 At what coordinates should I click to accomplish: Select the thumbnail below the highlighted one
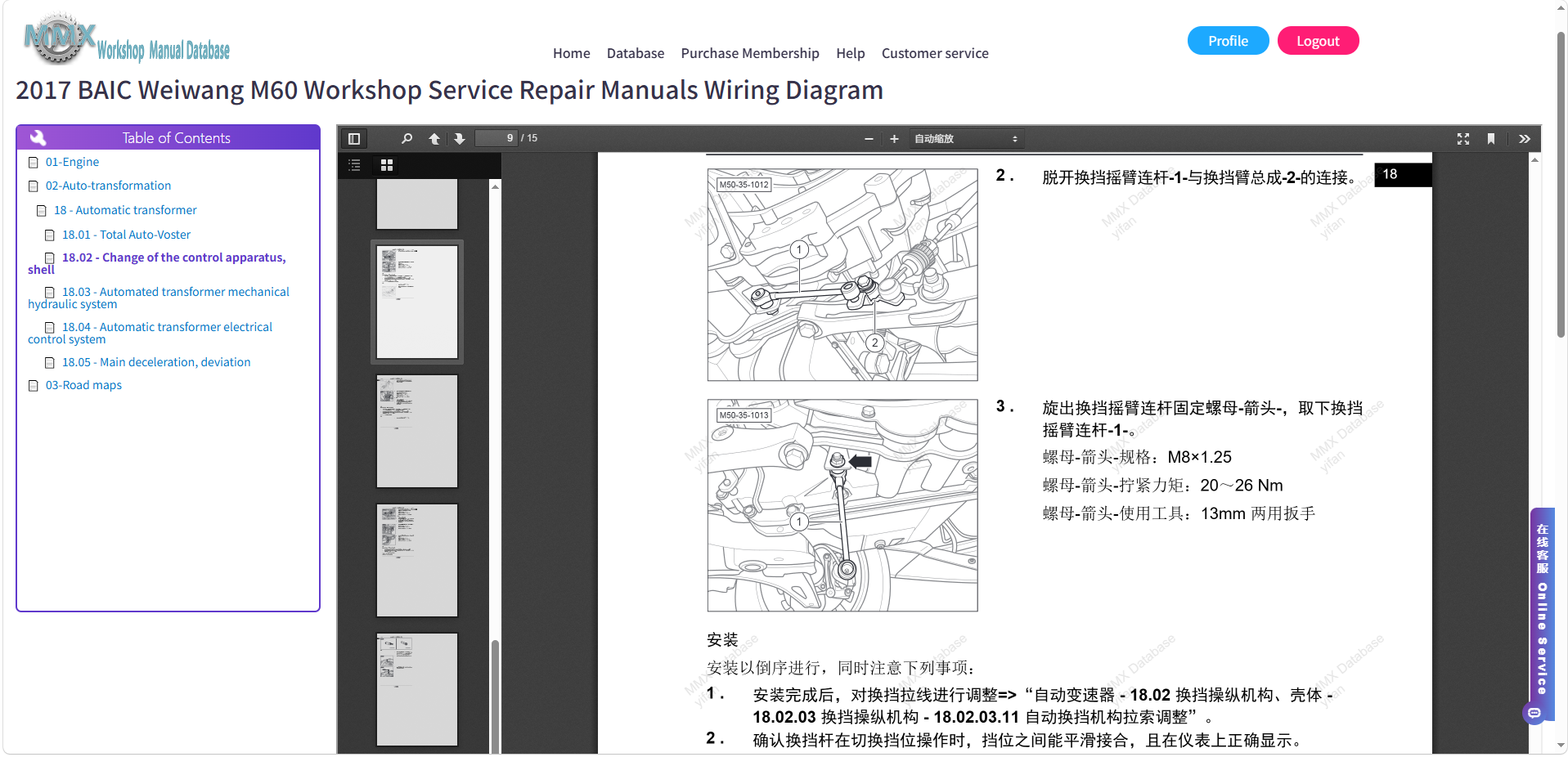(x=417, y=431)
